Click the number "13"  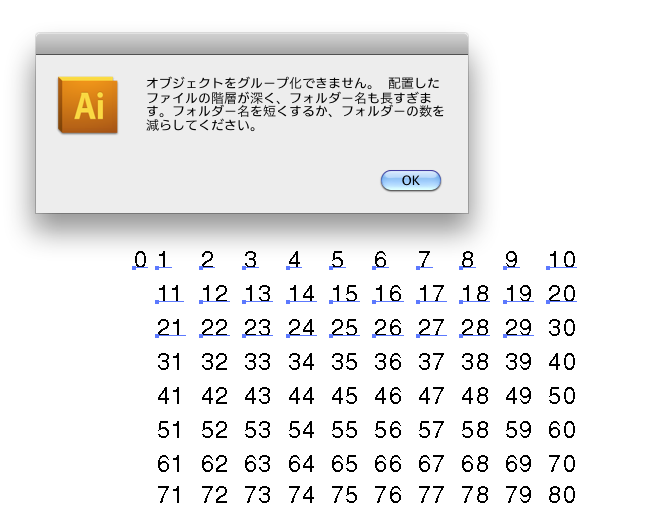coord(257,294)
